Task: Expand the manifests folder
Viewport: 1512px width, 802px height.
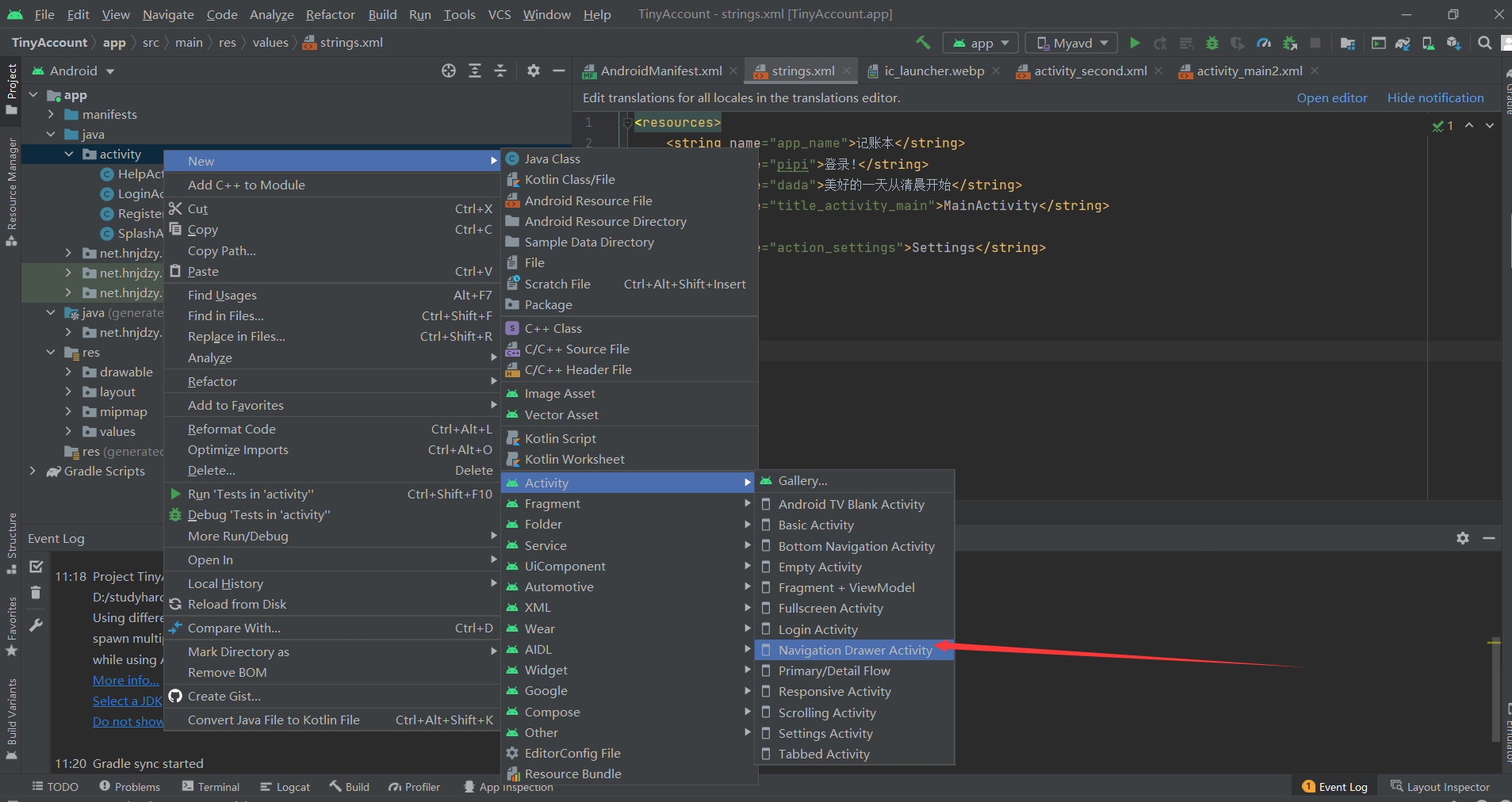Action: [x=51, y=114]
